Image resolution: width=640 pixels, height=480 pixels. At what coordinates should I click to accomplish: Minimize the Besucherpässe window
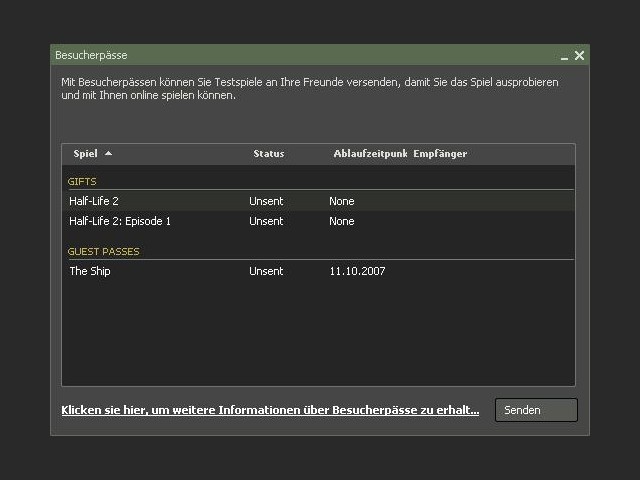[564, 56]
